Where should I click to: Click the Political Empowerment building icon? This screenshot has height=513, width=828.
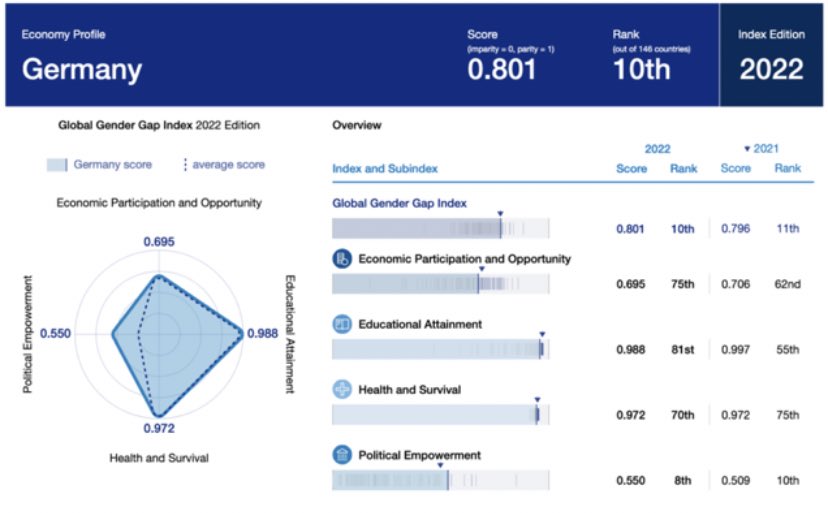pos(342,454)
